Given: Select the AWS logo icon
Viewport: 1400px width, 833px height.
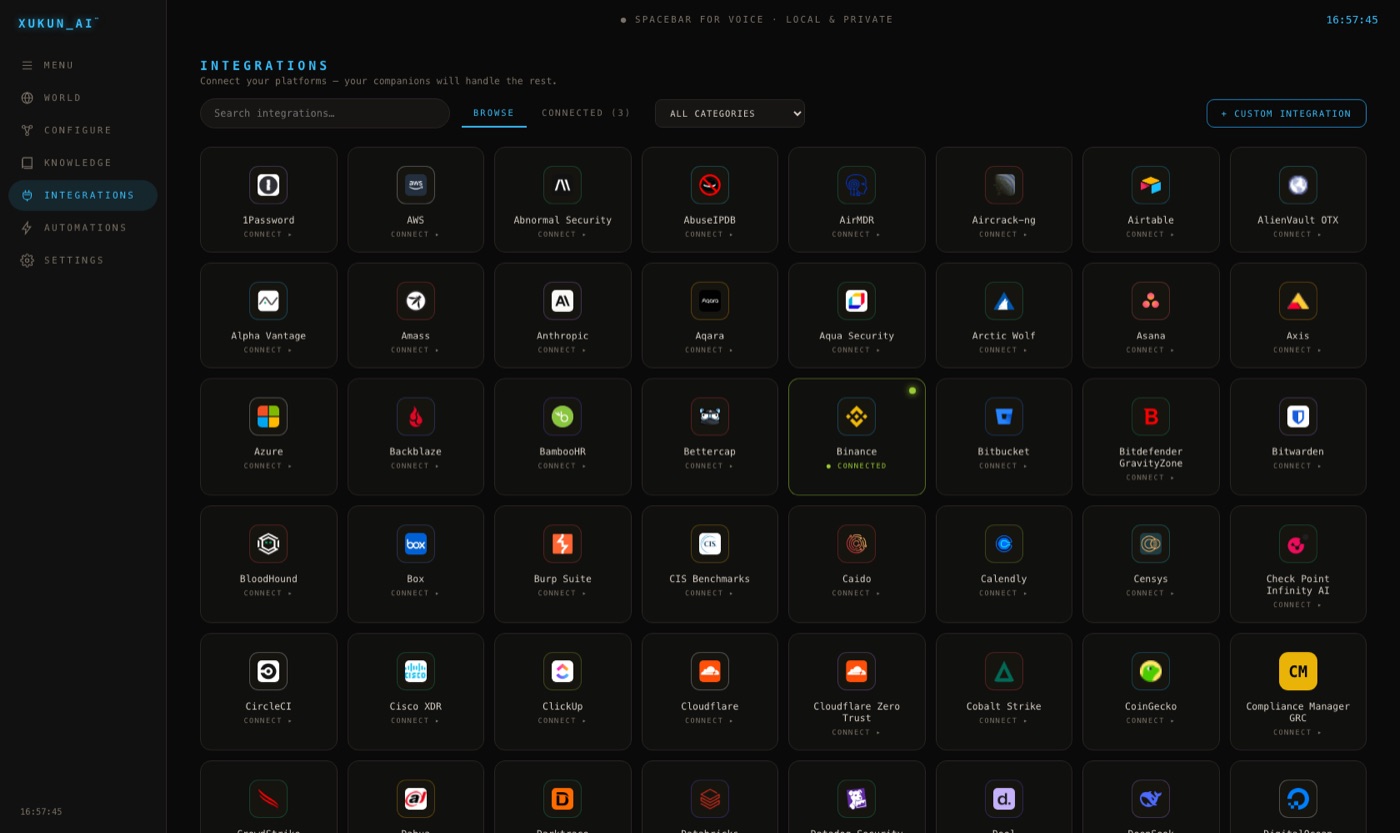Looking at the screenshot, I should pyautogui.click(x=415, y=185).
